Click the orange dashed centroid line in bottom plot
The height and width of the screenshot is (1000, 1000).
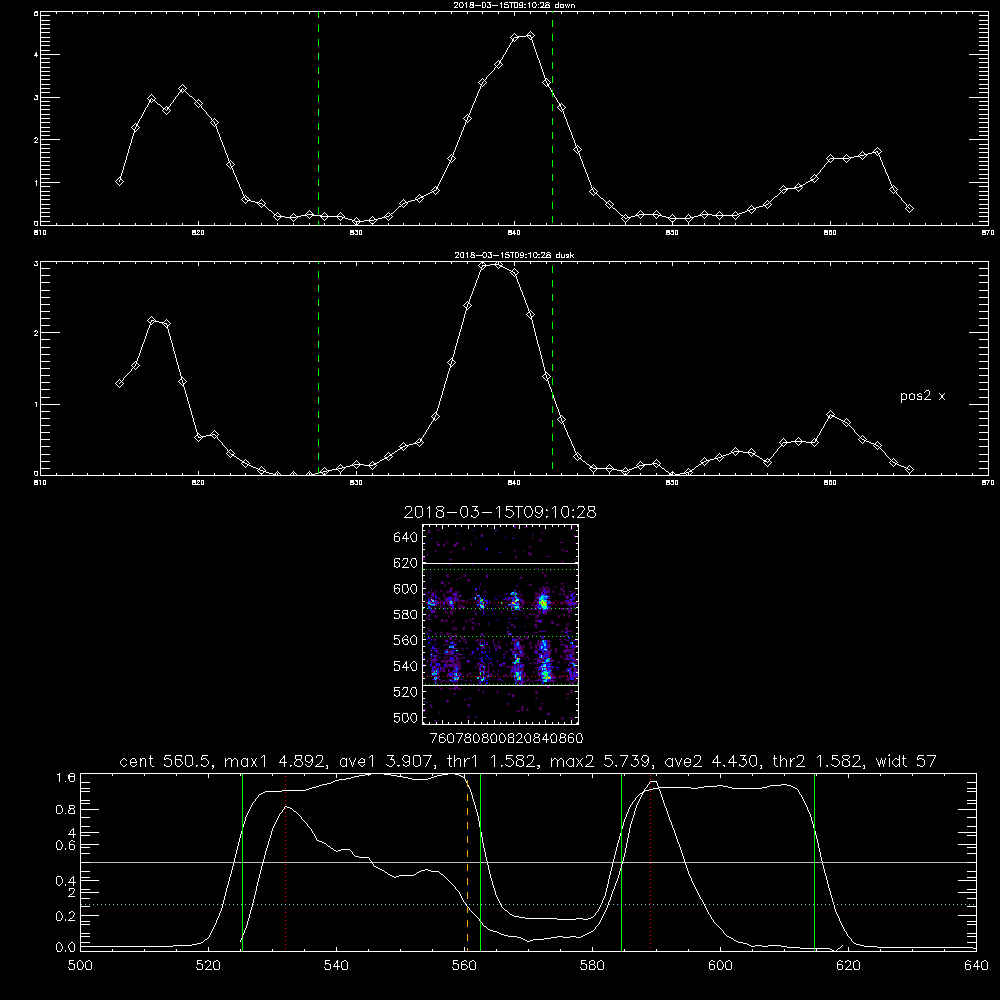[467, 862]
